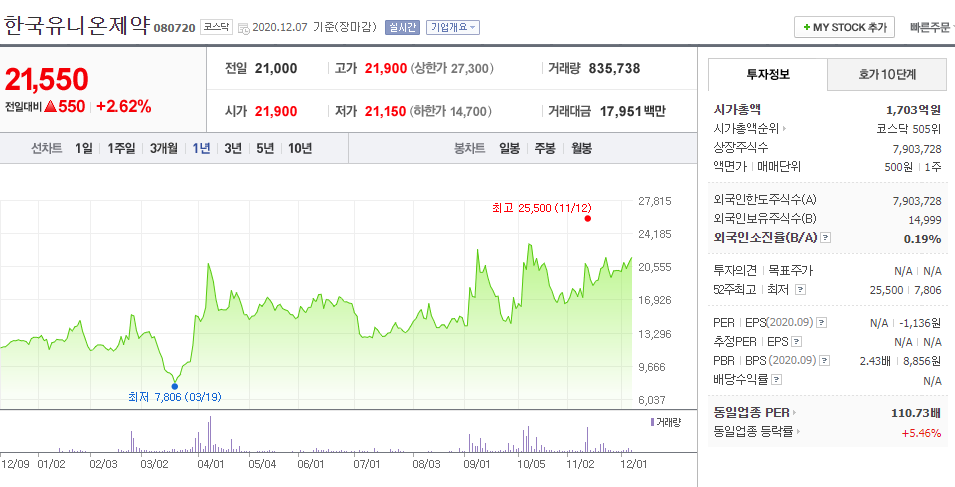Click the 코스닥 505위 rank value

tap(909, 129)
